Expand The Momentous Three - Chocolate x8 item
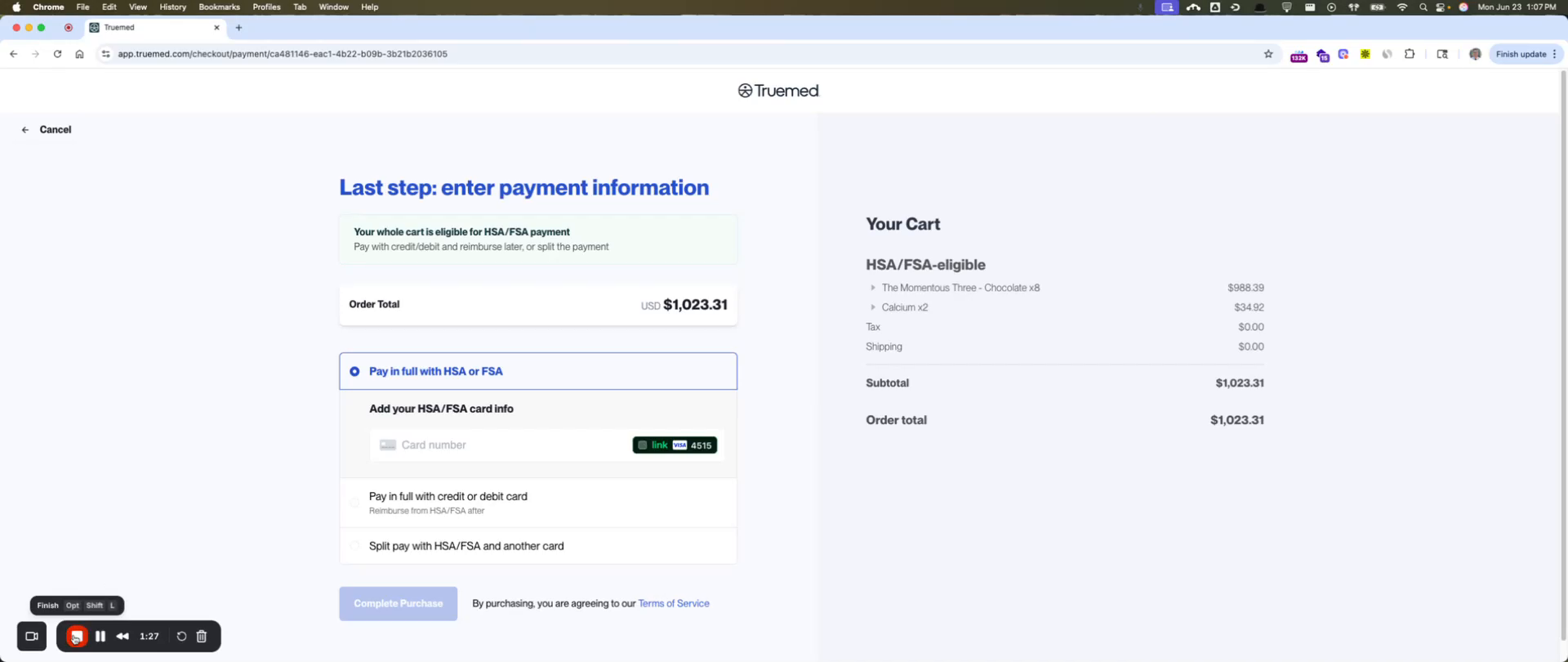The width and height of the screenshot is (1568, 662). coord(873,288)
